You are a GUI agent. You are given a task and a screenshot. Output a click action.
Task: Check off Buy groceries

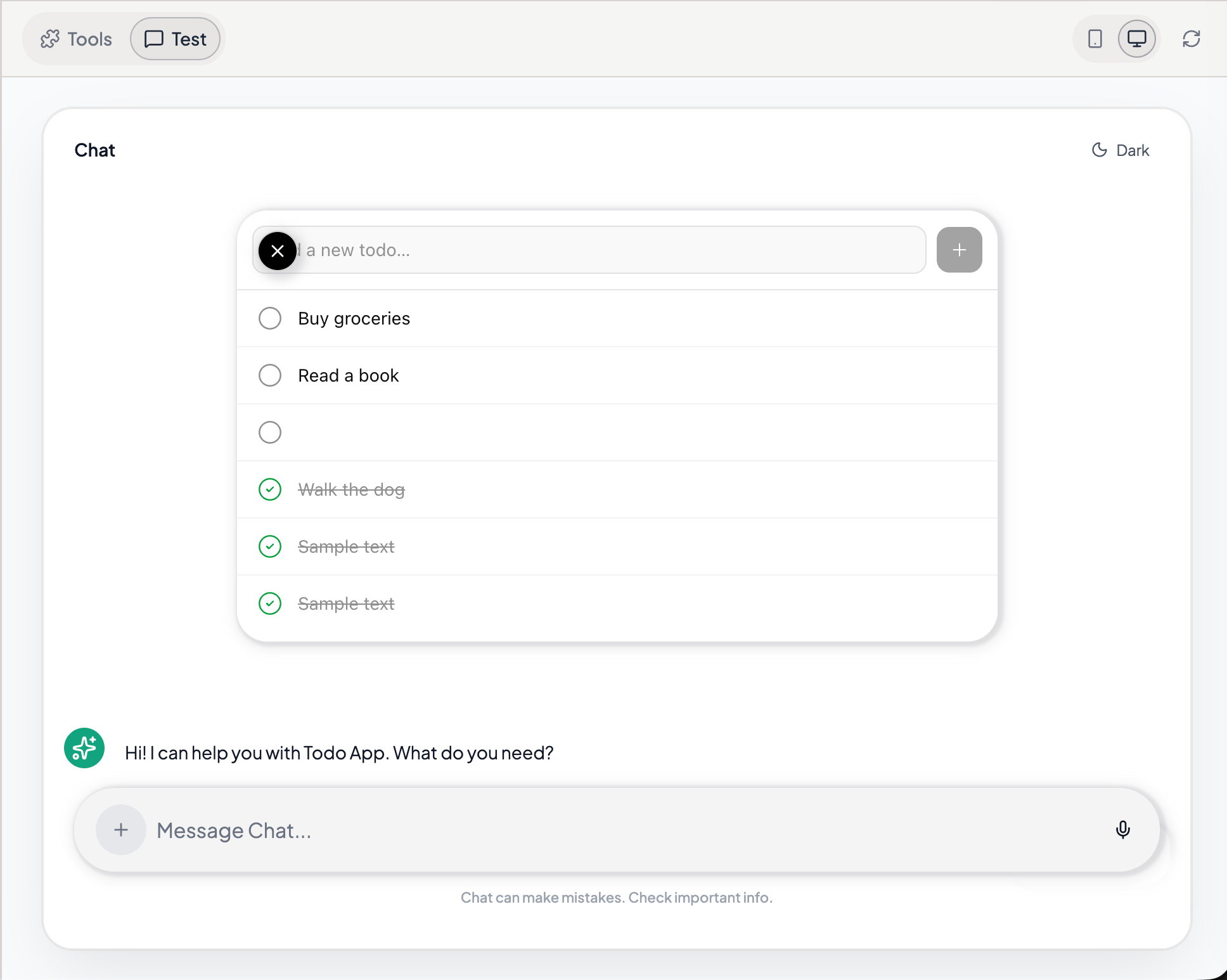point(270,318)
